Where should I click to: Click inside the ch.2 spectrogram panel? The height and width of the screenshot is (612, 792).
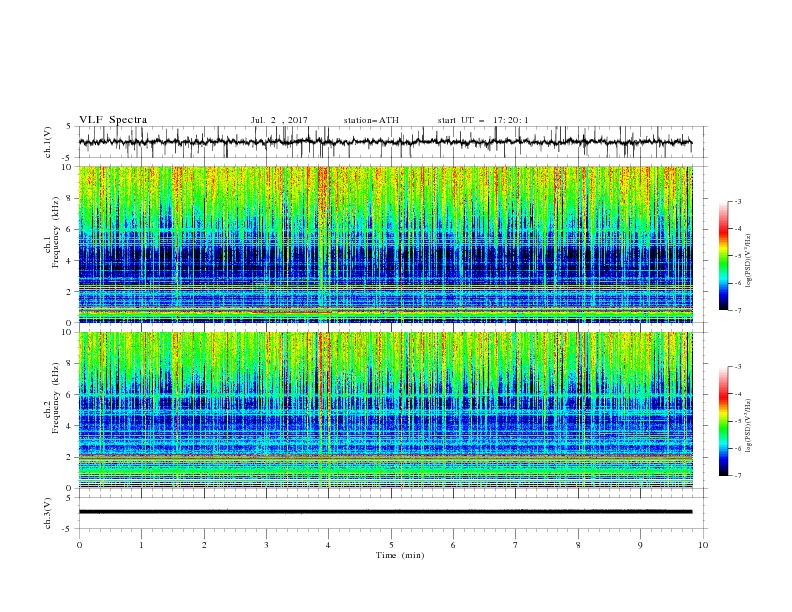(385, 410)
